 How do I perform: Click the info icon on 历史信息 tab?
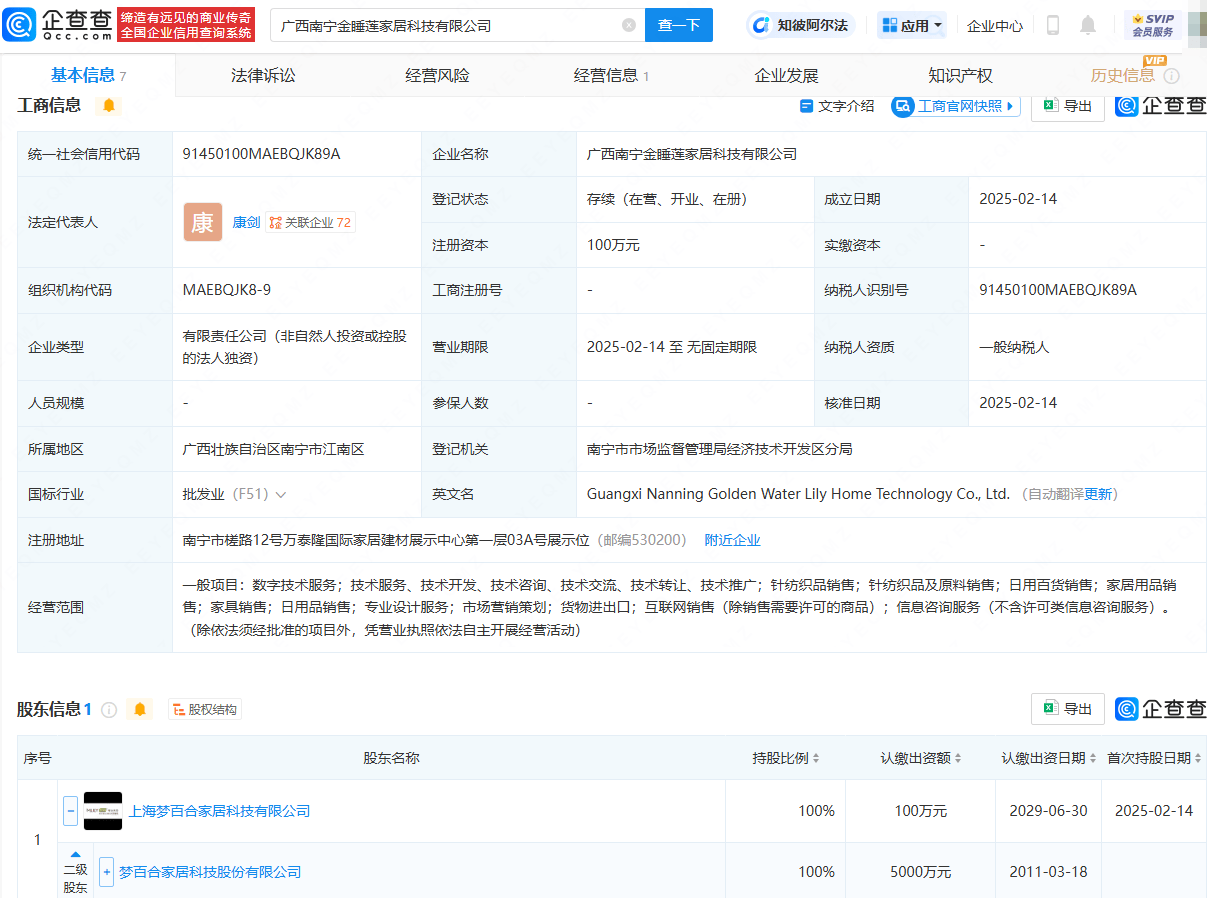[x=1171, y=76]
